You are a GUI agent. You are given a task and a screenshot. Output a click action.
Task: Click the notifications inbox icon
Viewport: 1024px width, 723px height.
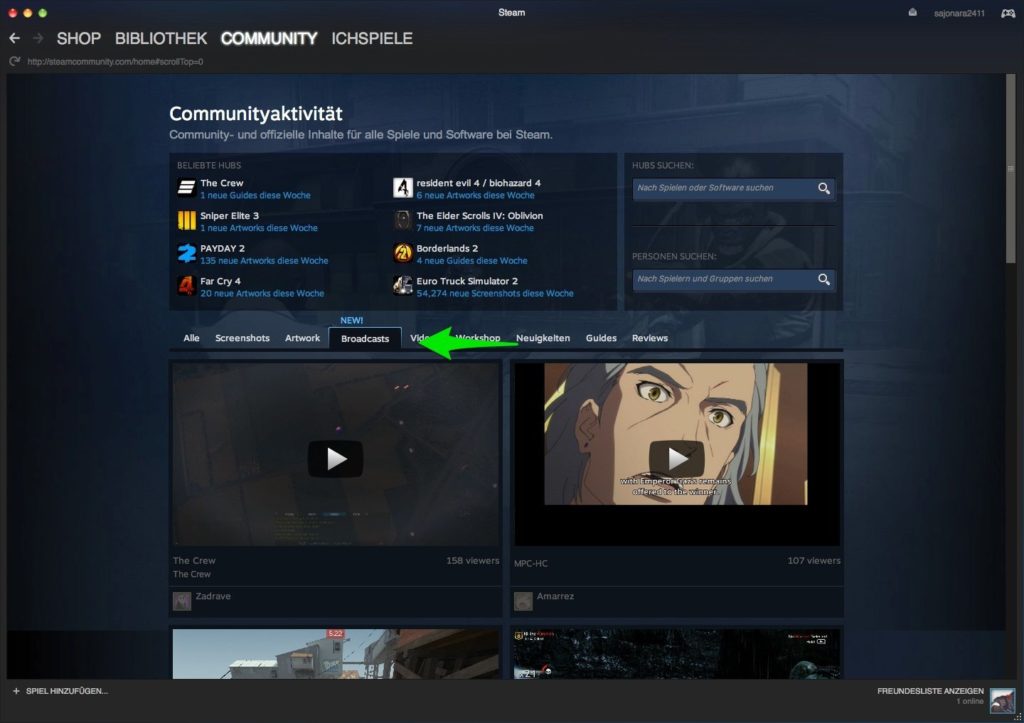(912, 12)
